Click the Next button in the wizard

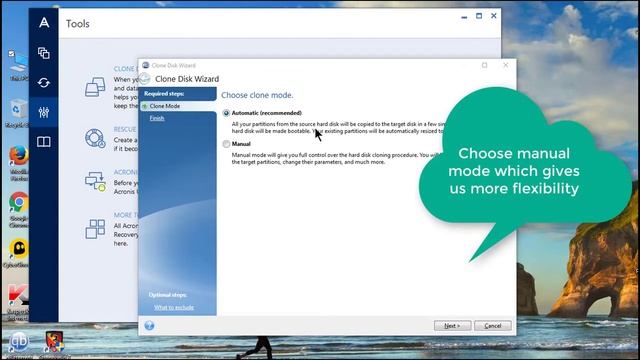tap(452, 326)
